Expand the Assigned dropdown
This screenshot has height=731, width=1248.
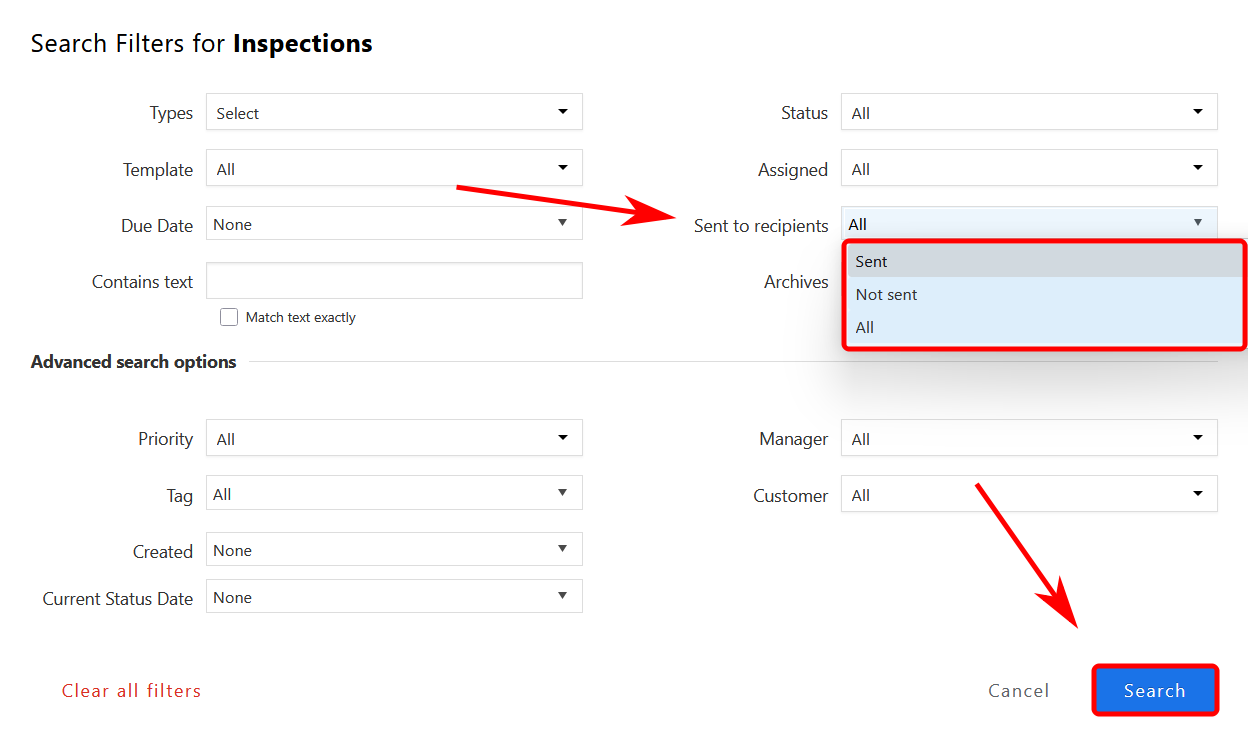tap(1029, 169)
